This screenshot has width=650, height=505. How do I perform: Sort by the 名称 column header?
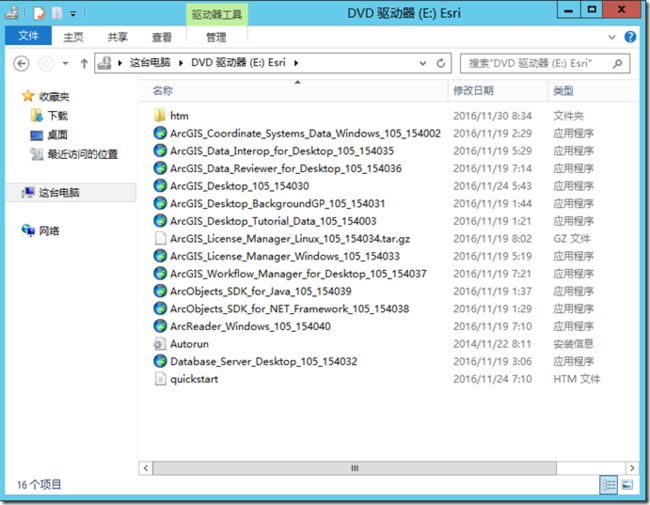293,90
